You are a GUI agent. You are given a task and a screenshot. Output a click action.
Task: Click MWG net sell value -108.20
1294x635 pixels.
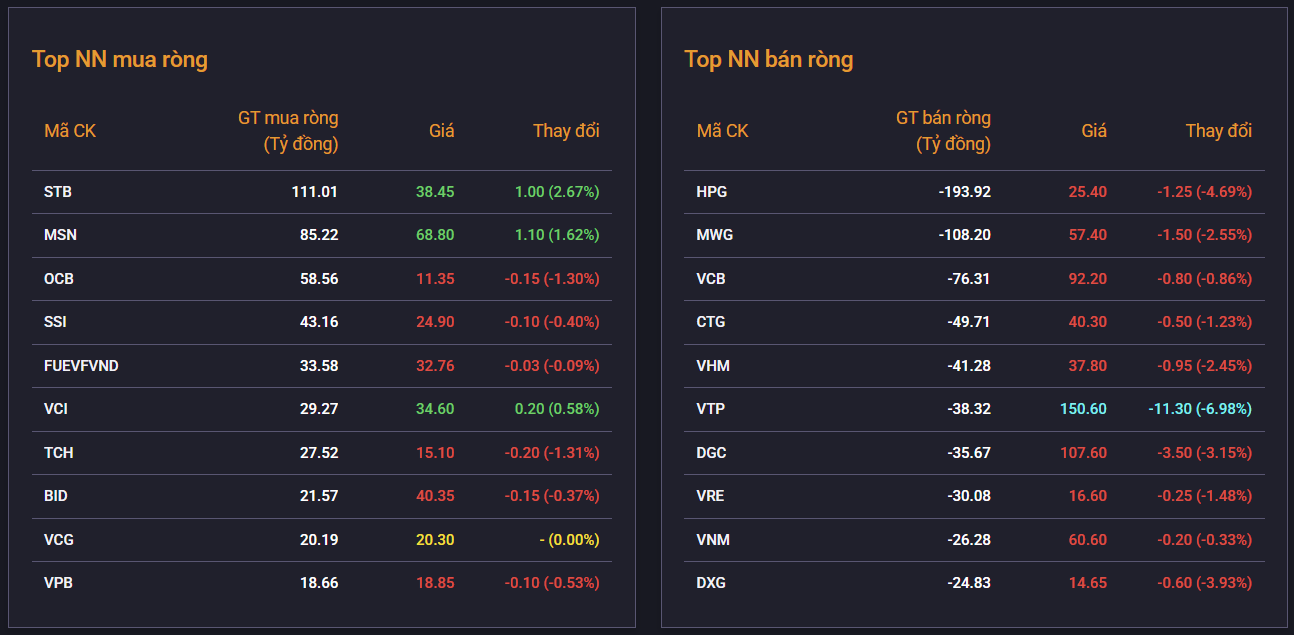tap(964, 235)
